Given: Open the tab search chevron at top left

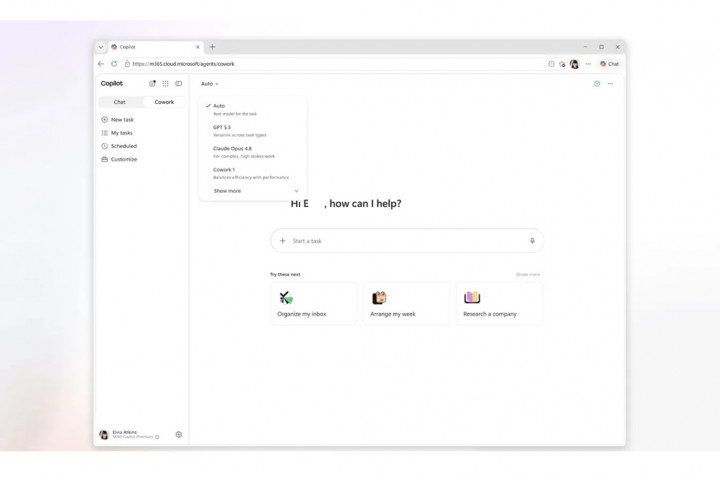Looking at the screenshot, I should click(x=101, y=47).
